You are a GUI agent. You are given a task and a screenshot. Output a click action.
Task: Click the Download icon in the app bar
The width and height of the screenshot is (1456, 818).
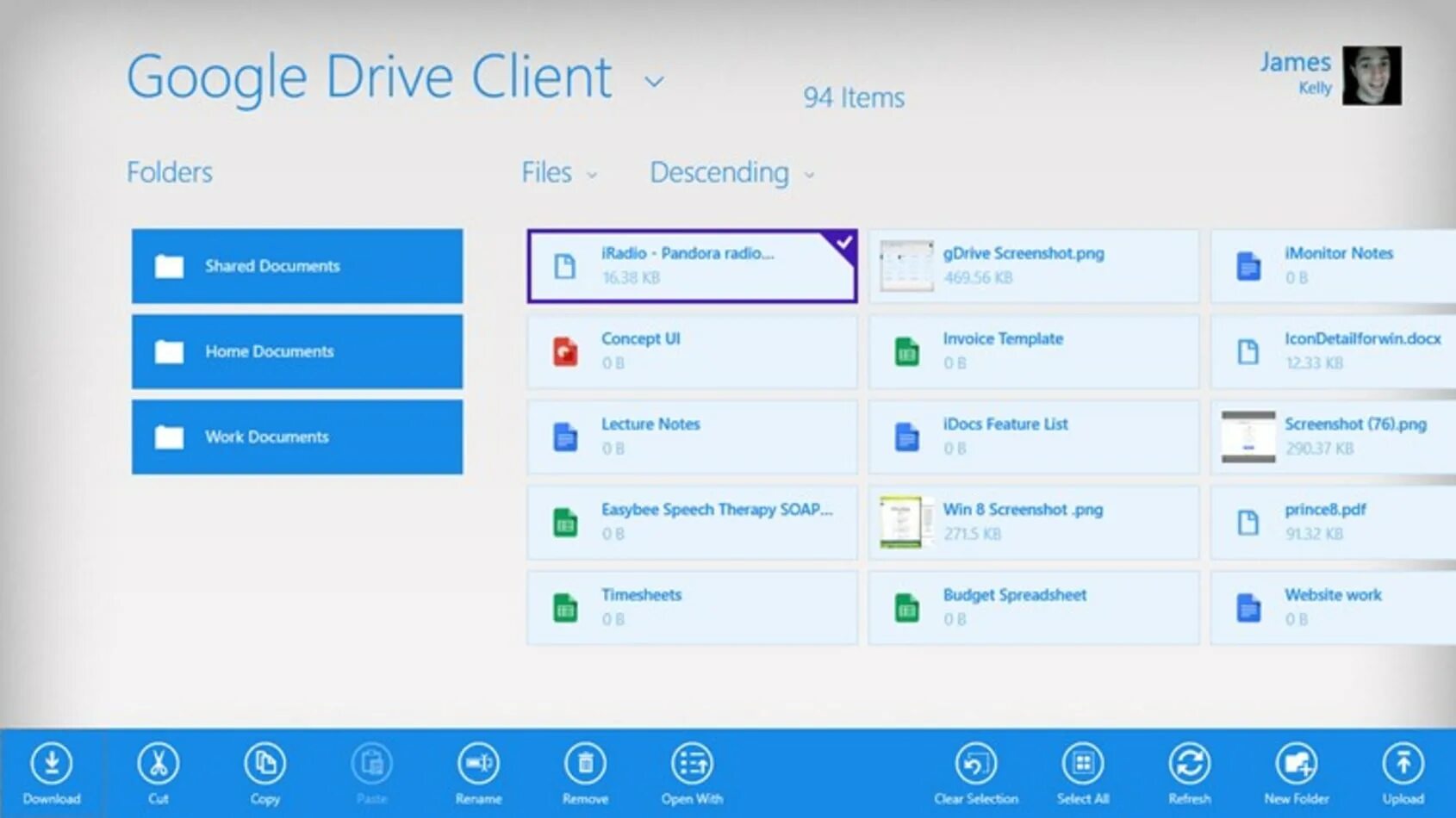(x=52, y=763)
